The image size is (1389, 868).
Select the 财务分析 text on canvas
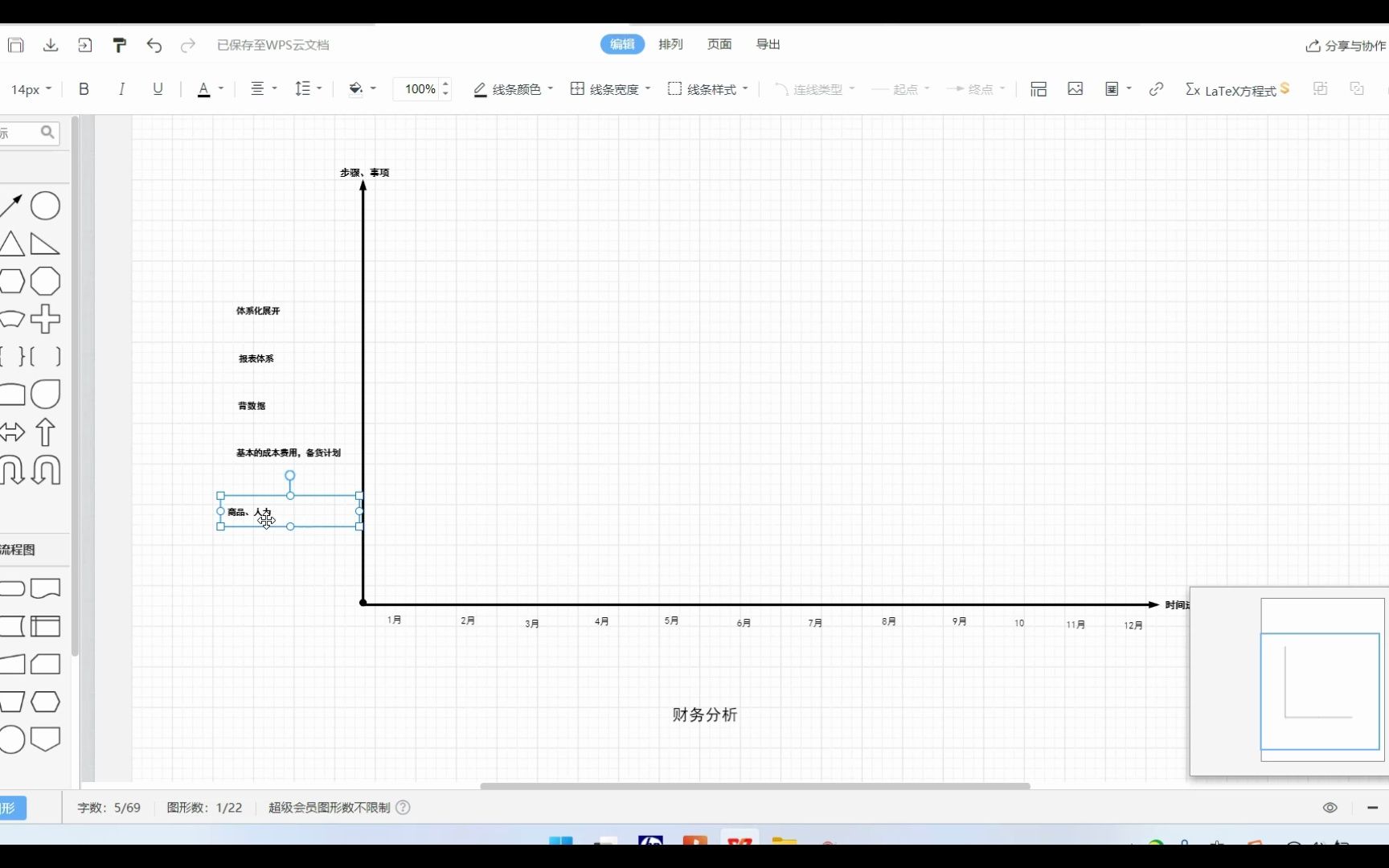[705, 714]
